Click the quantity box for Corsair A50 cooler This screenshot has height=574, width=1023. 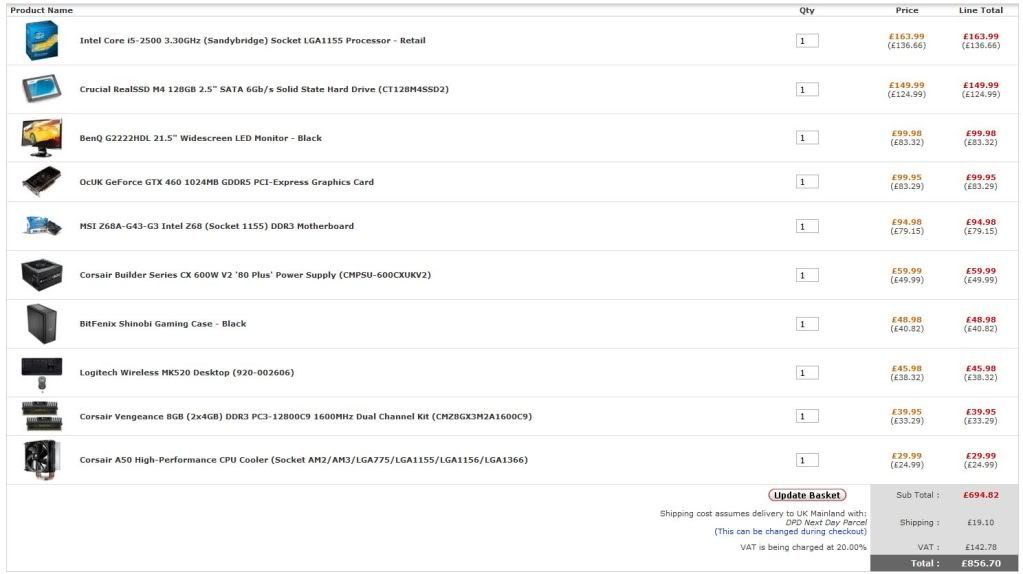pos(807,460)
